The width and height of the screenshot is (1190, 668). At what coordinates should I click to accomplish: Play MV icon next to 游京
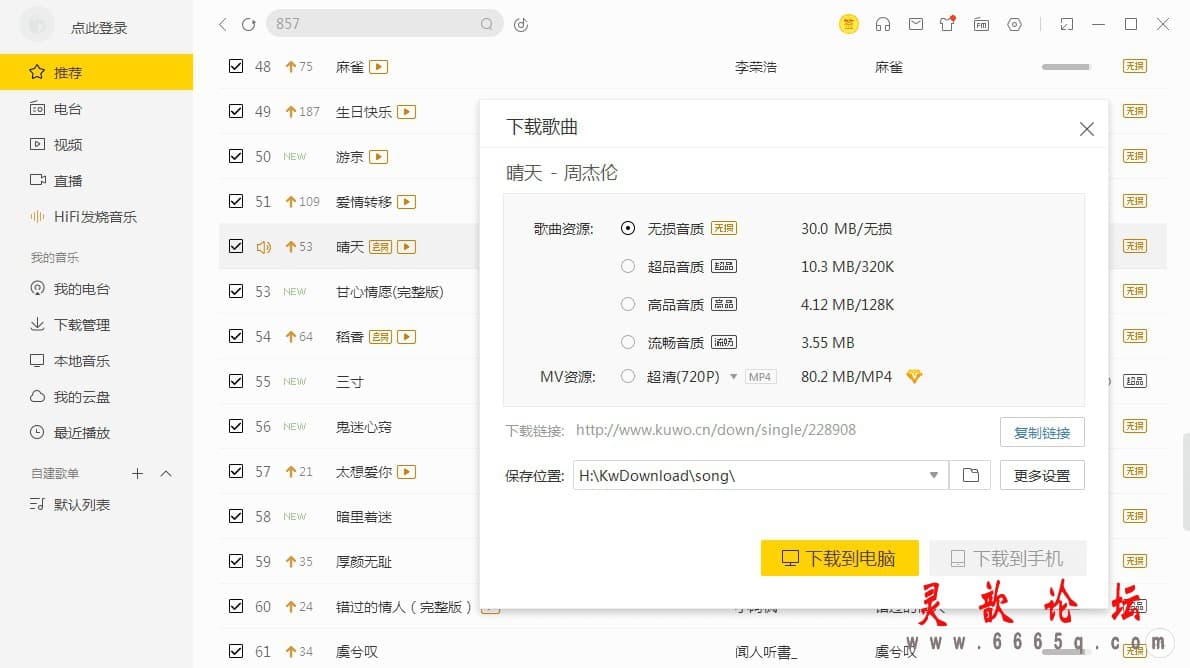(379, 156)
